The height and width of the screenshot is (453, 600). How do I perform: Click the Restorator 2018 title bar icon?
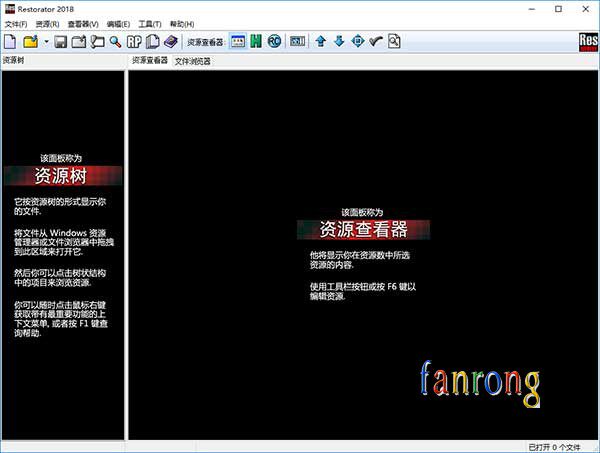click(x=10, y=8)
